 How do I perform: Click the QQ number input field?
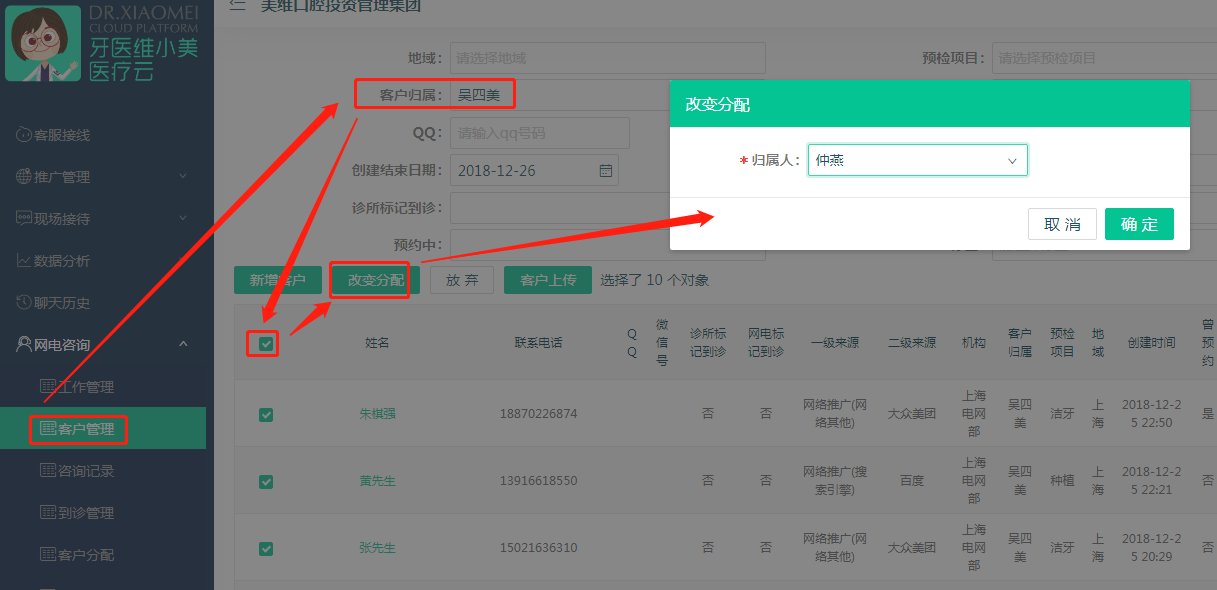(540, 133)
